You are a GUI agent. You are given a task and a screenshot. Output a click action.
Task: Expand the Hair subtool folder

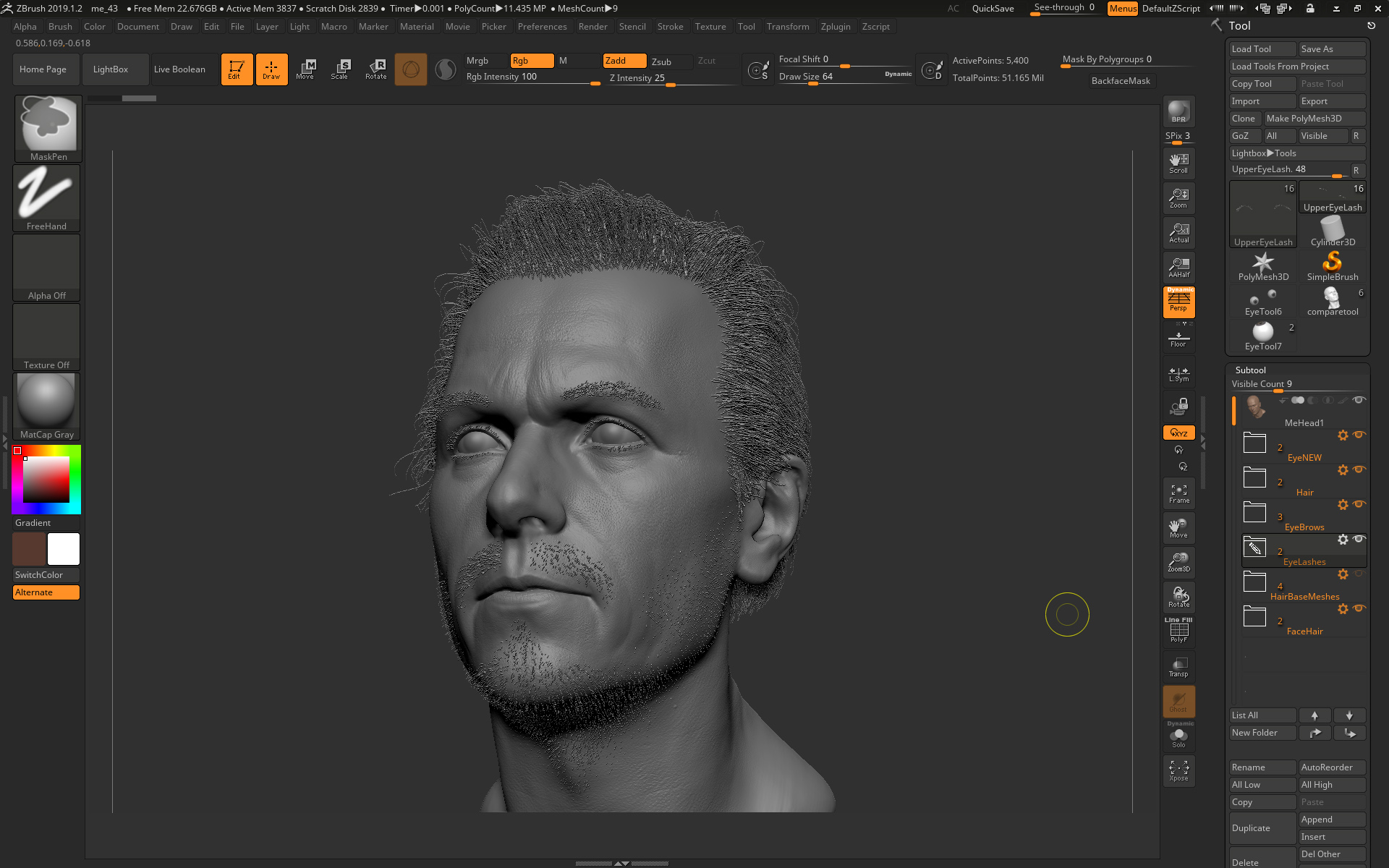click(x=1254, y=477)
